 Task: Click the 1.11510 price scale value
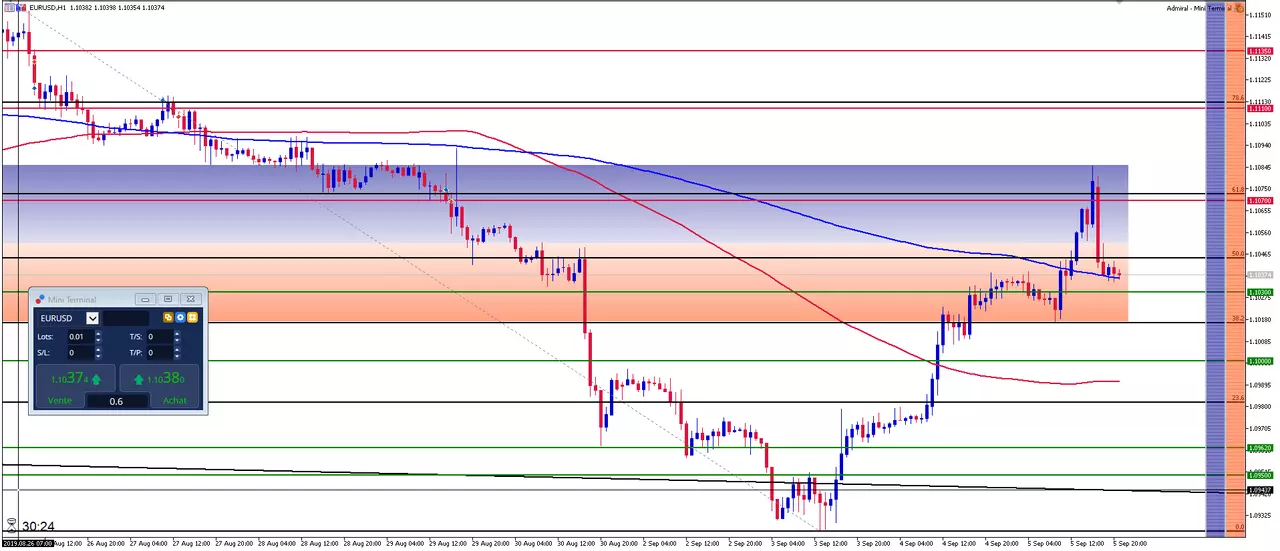pos(1260,15)
